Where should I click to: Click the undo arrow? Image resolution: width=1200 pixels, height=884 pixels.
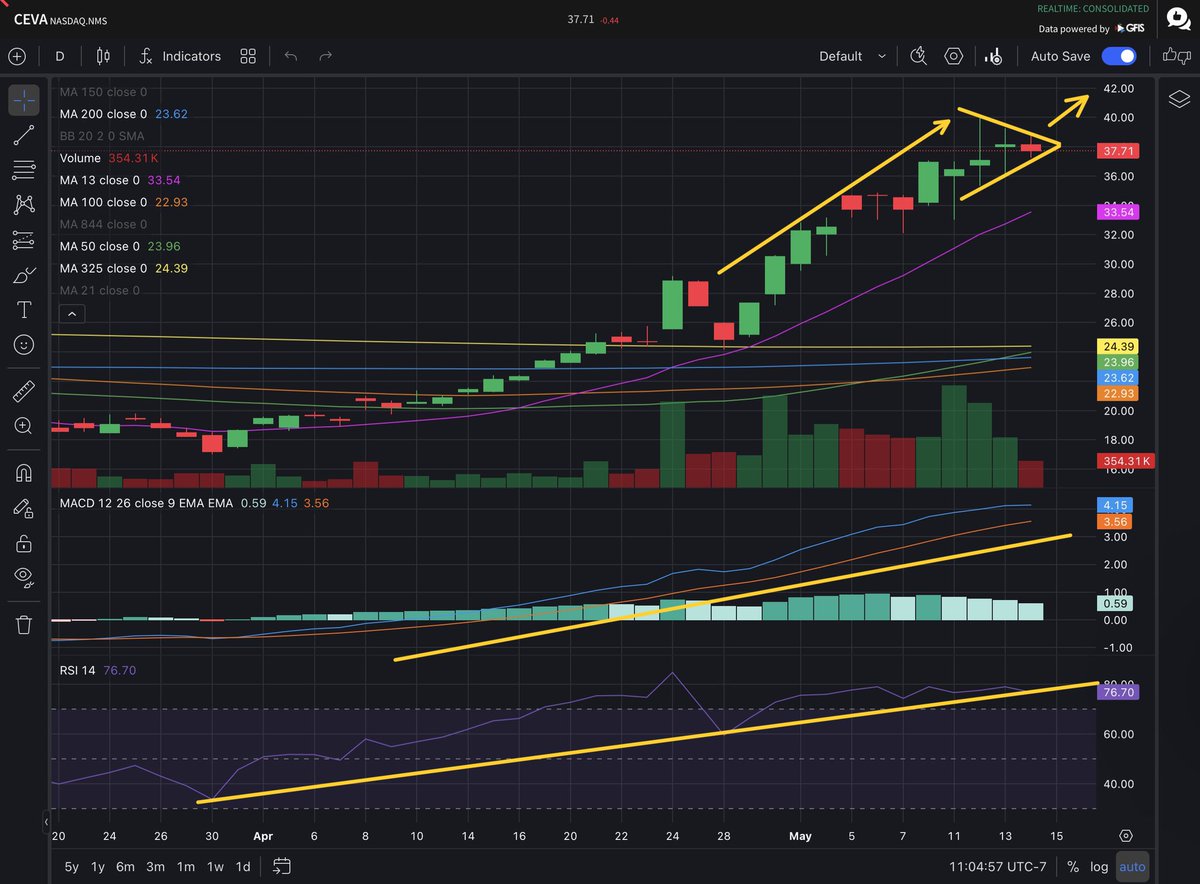[x=291, y=56]
